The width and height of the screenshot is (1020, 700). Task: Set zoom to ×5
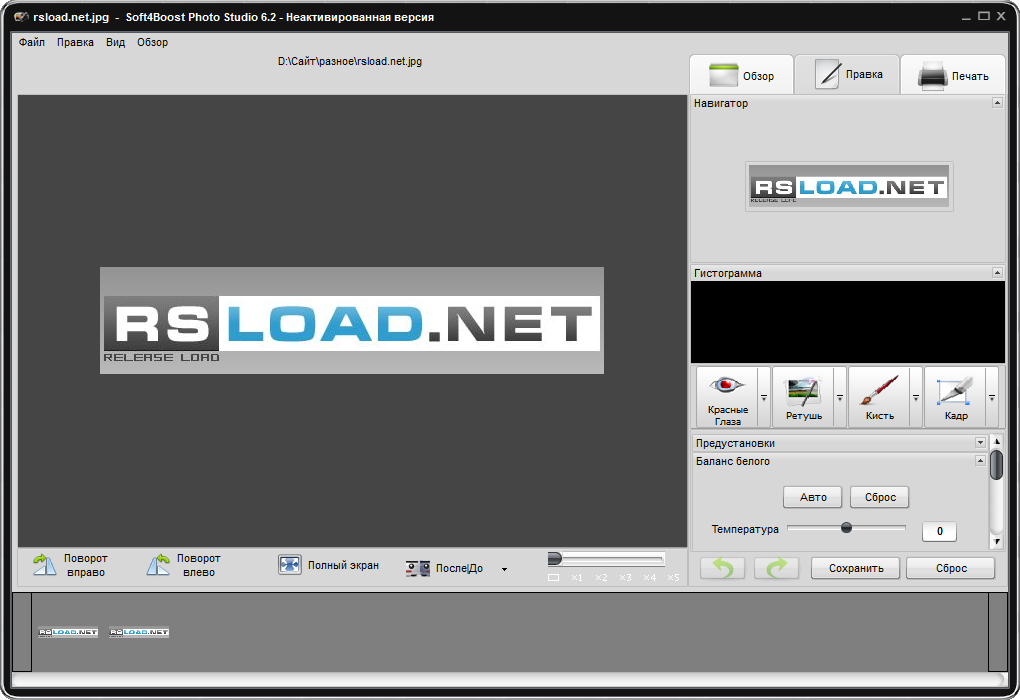tap(673, 578)
